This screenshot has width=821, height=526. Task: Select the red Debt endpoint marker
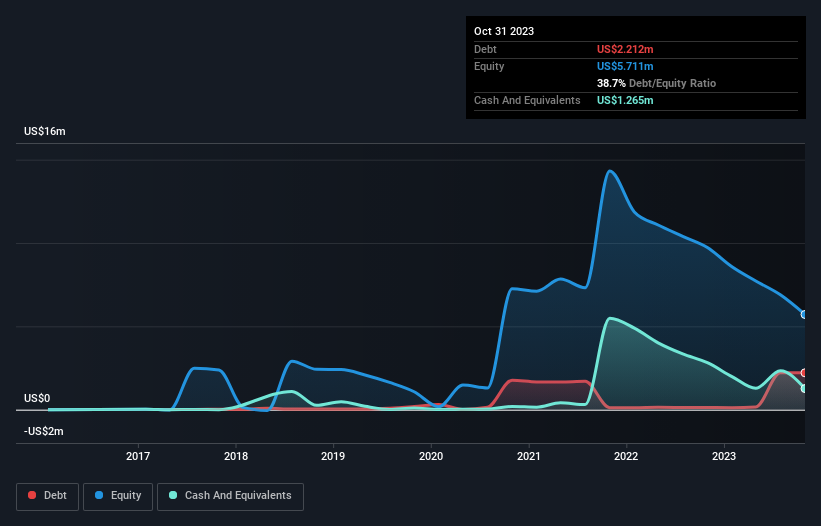tap(804, 373)
